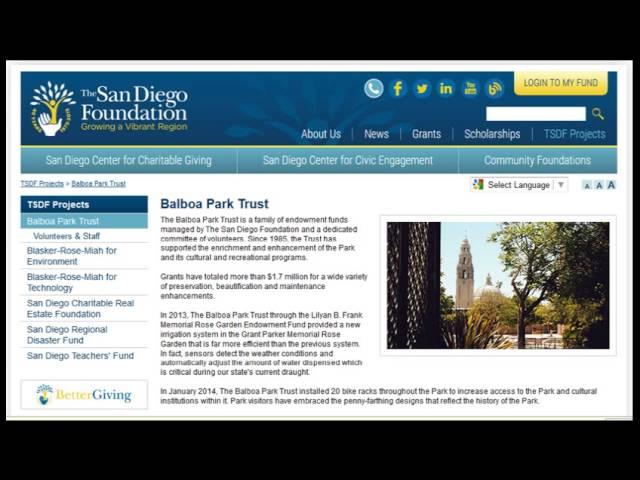Open the Select Language dropdown
Screen dimensions: 640x480
[519, 185]
